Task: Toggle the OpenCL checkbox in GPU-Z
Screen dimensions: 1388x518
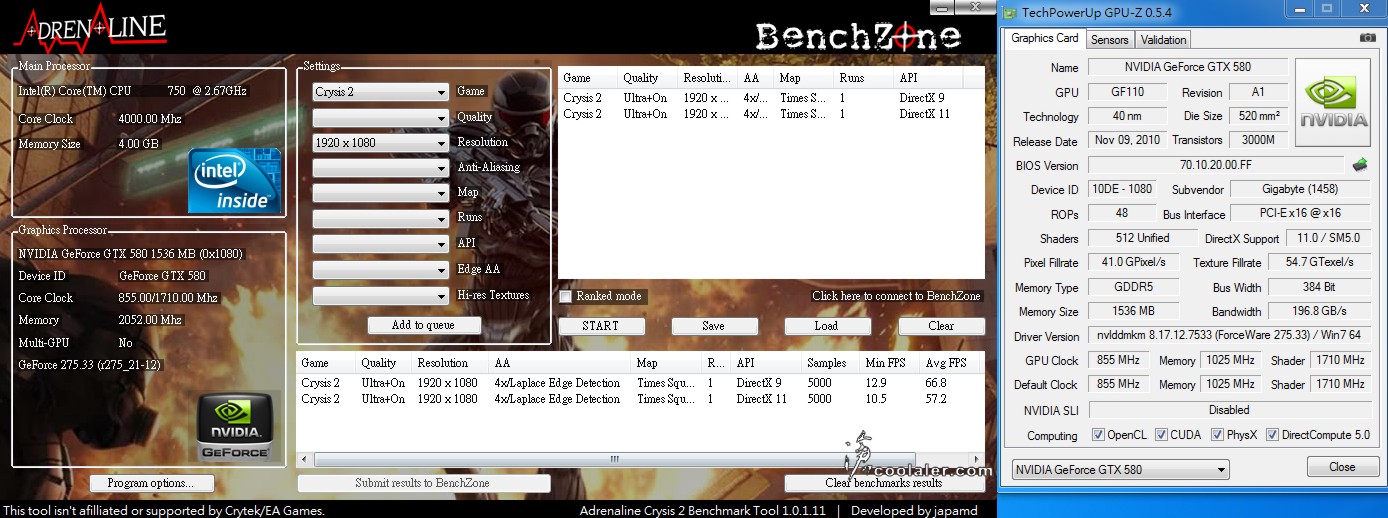Action: pos(1098,435)
